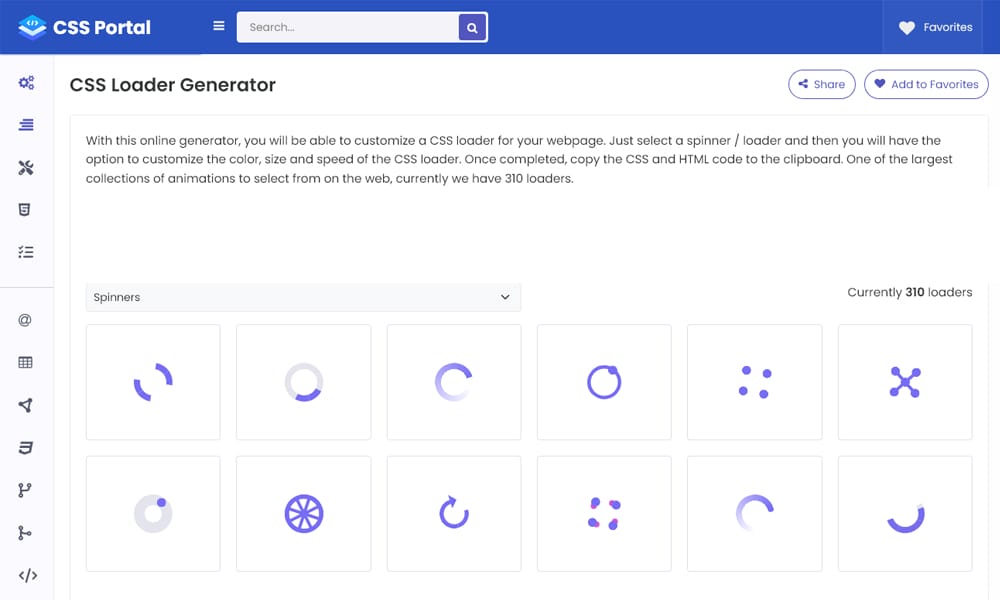
Task: Select the wrench tools icon in the sidebar
Action: (x=27, y=167)
